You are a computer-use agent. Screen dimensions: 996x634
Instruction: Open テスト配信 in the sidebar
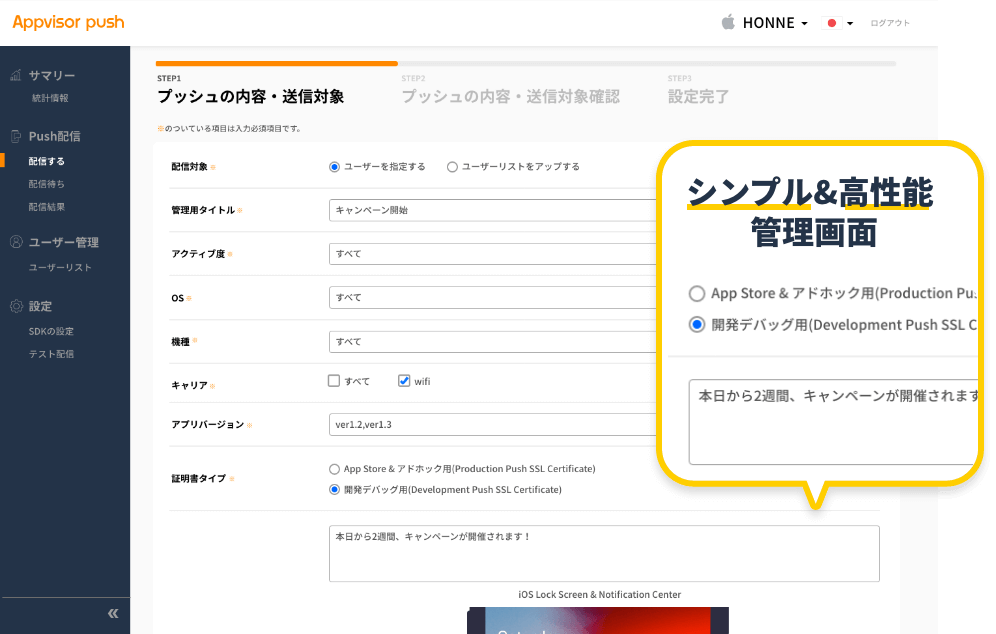coord(51,354)
